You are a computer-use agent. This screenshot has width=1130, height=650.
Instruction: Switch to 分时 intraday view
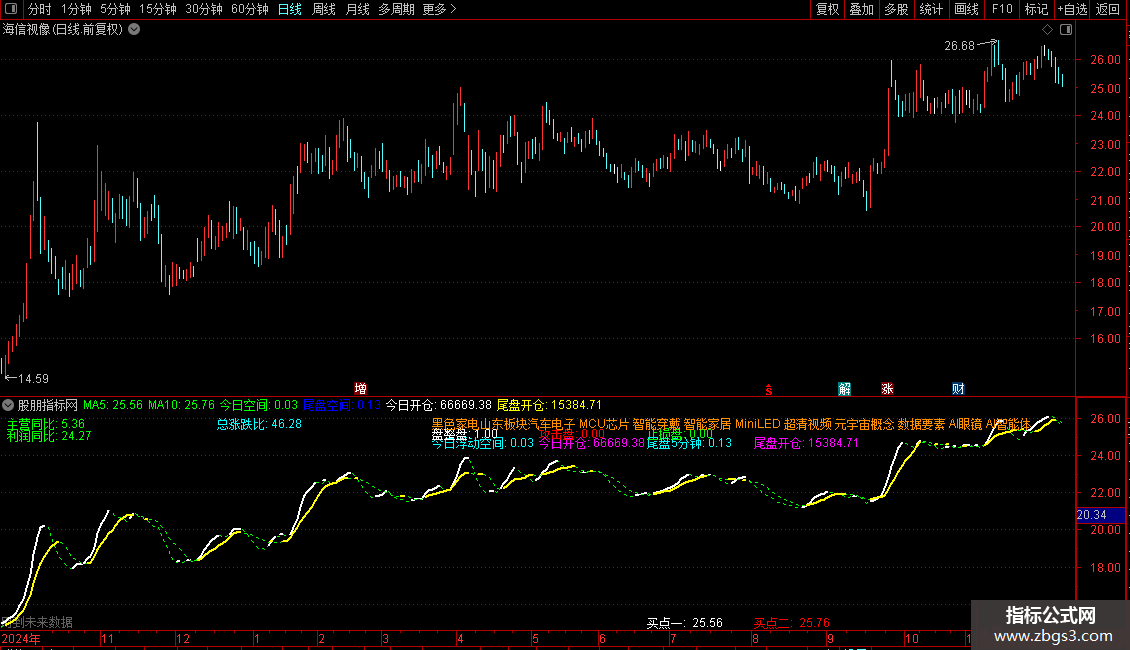coord(40,9)
